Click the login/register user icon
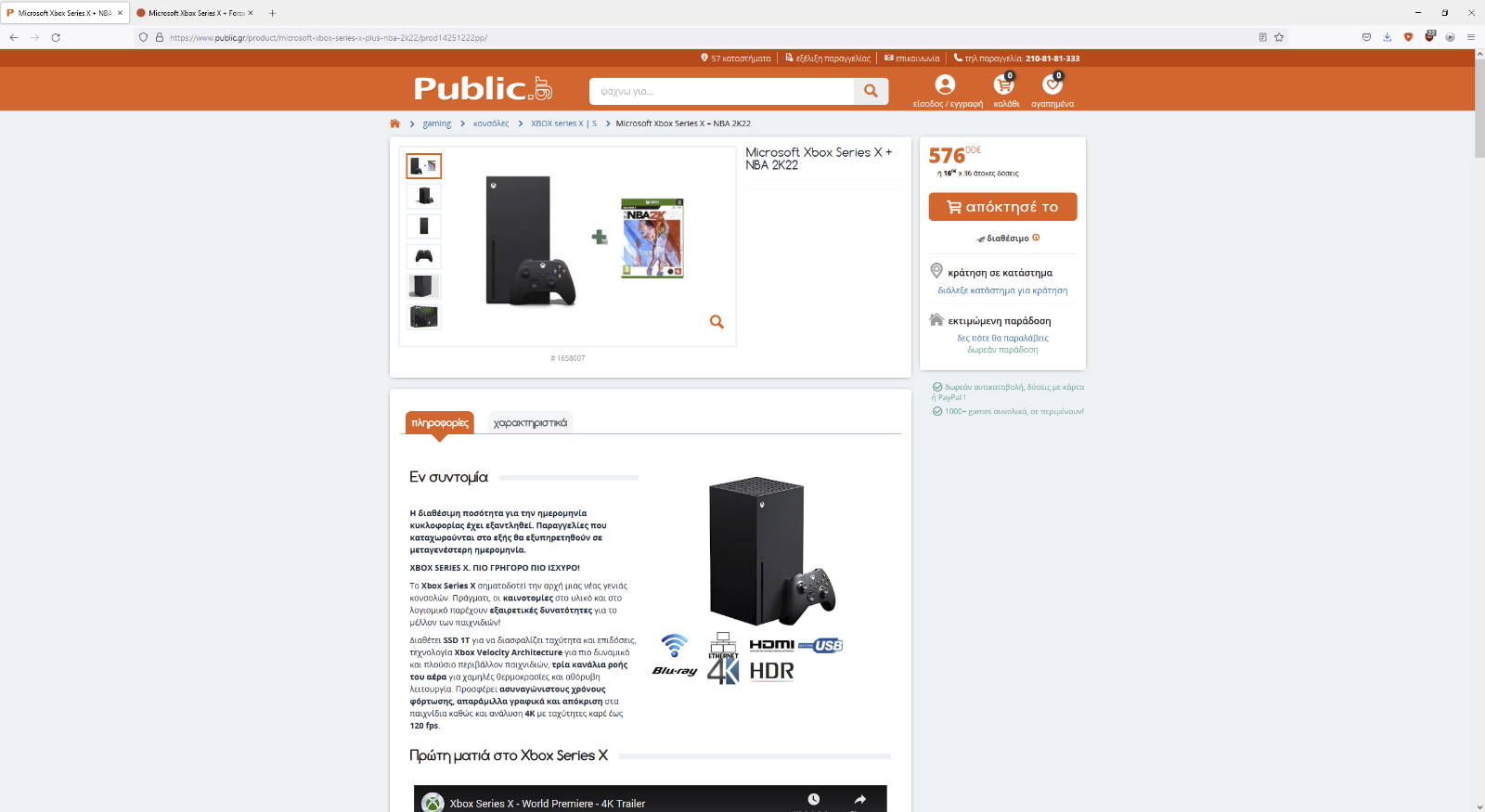The height and width of the screenshot is (812, 1485). coord(945,84)
